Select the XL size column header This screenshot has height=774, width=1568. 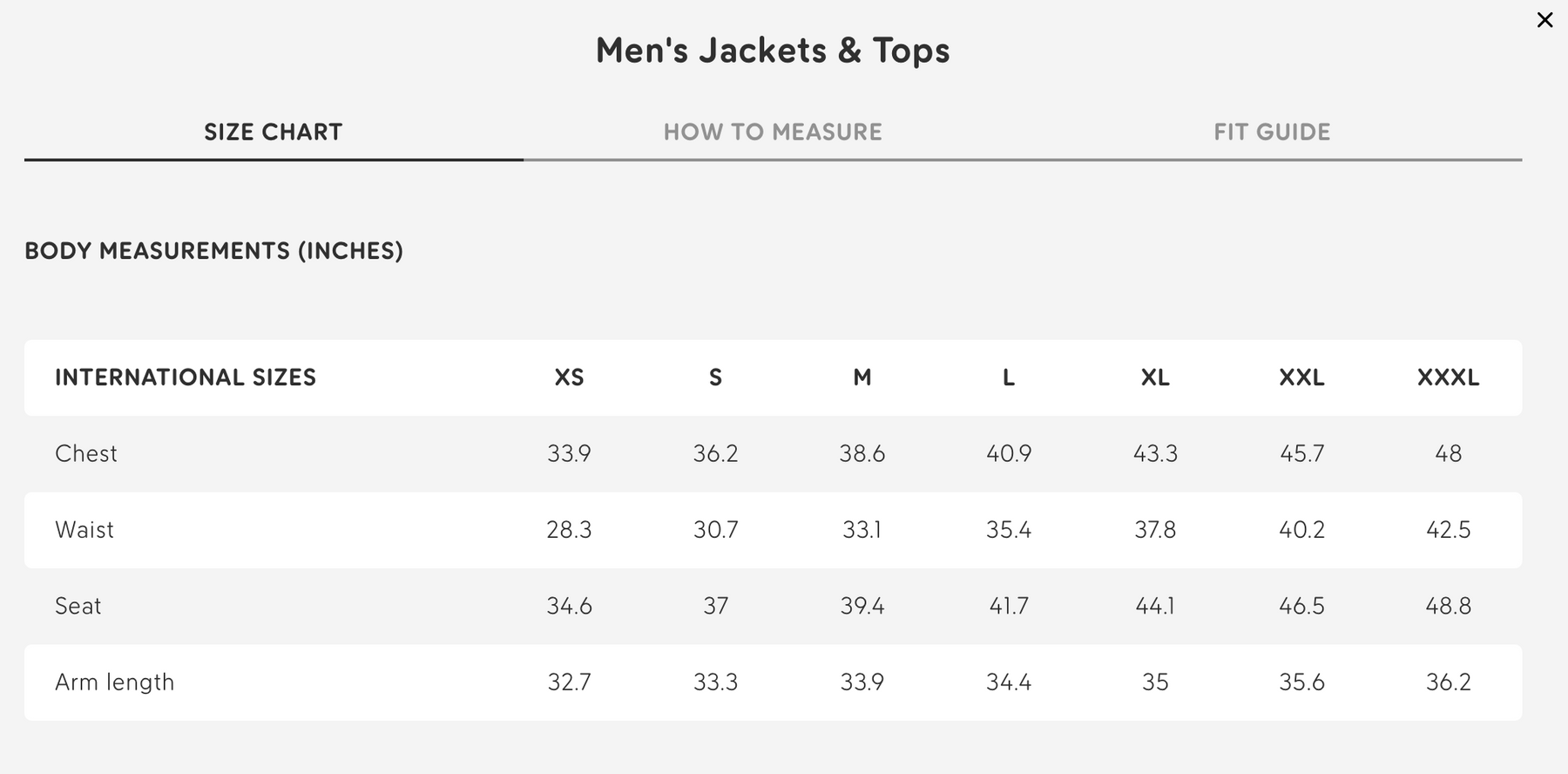tap(1155, 377)
